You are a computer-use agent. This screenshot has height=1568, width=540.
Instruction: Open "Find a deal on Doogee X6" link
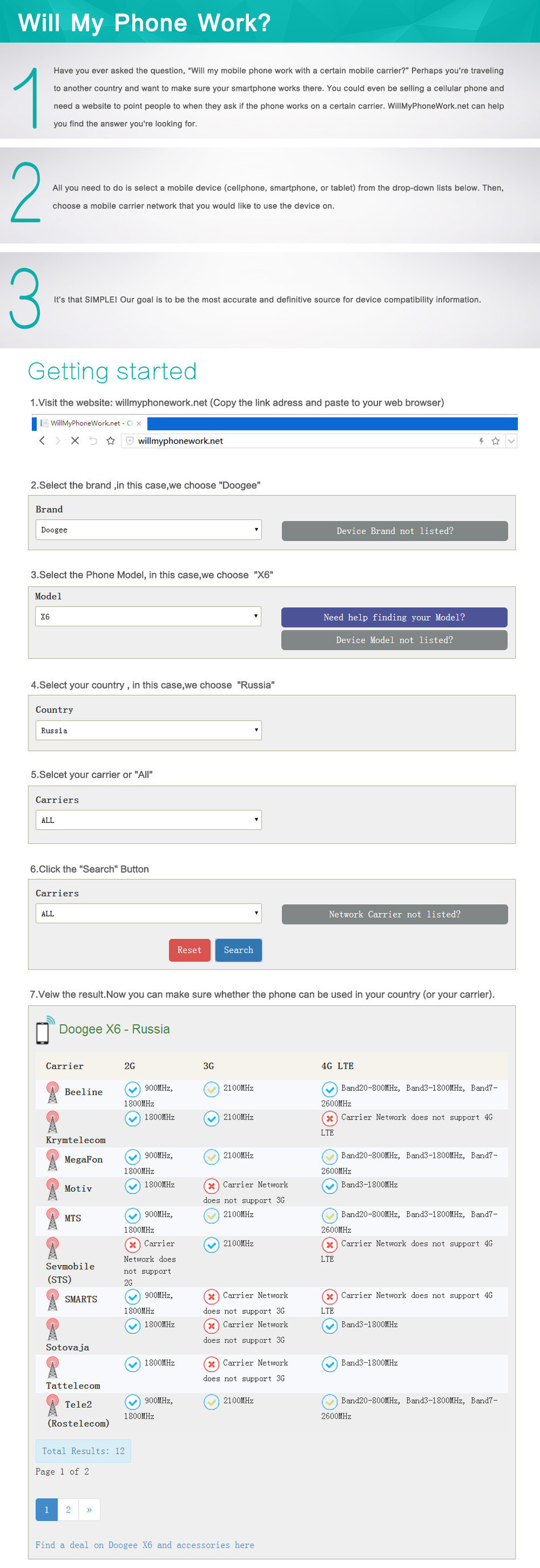click(145, 1545)
